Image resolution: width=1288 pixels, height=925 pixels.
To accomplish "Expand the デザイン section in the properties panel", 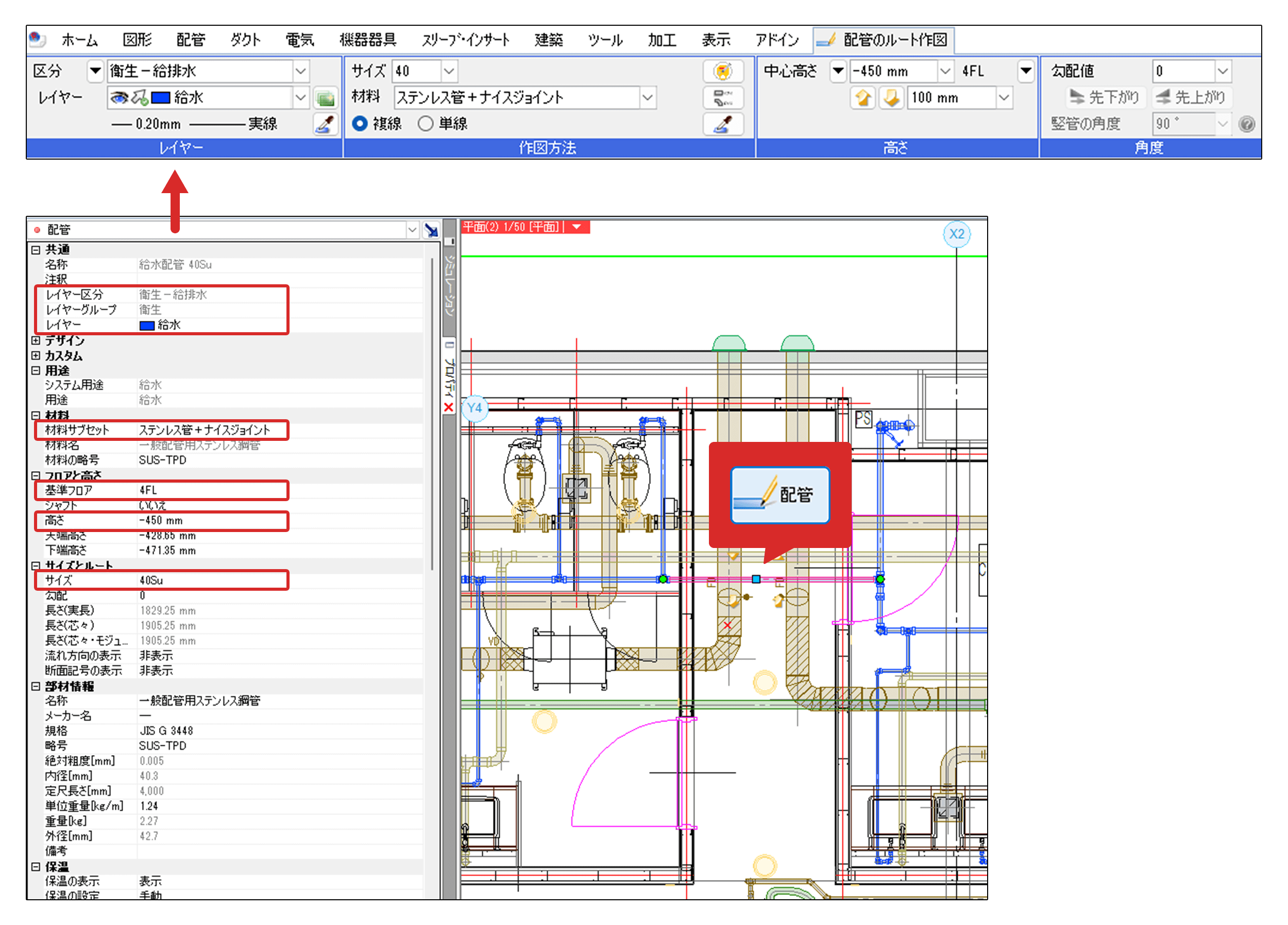I will click(x=35, y=341).
